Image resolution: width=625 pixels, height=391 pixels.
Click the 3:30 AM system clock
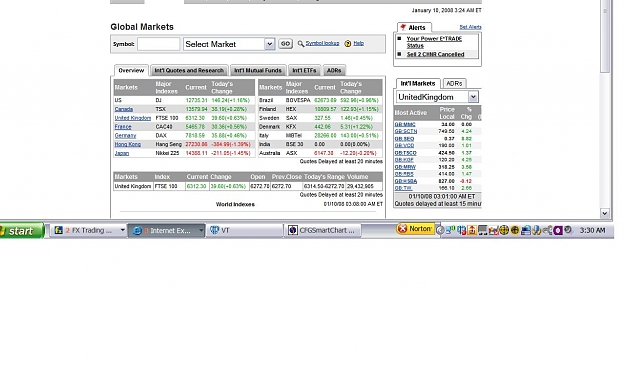click(592, 230)
